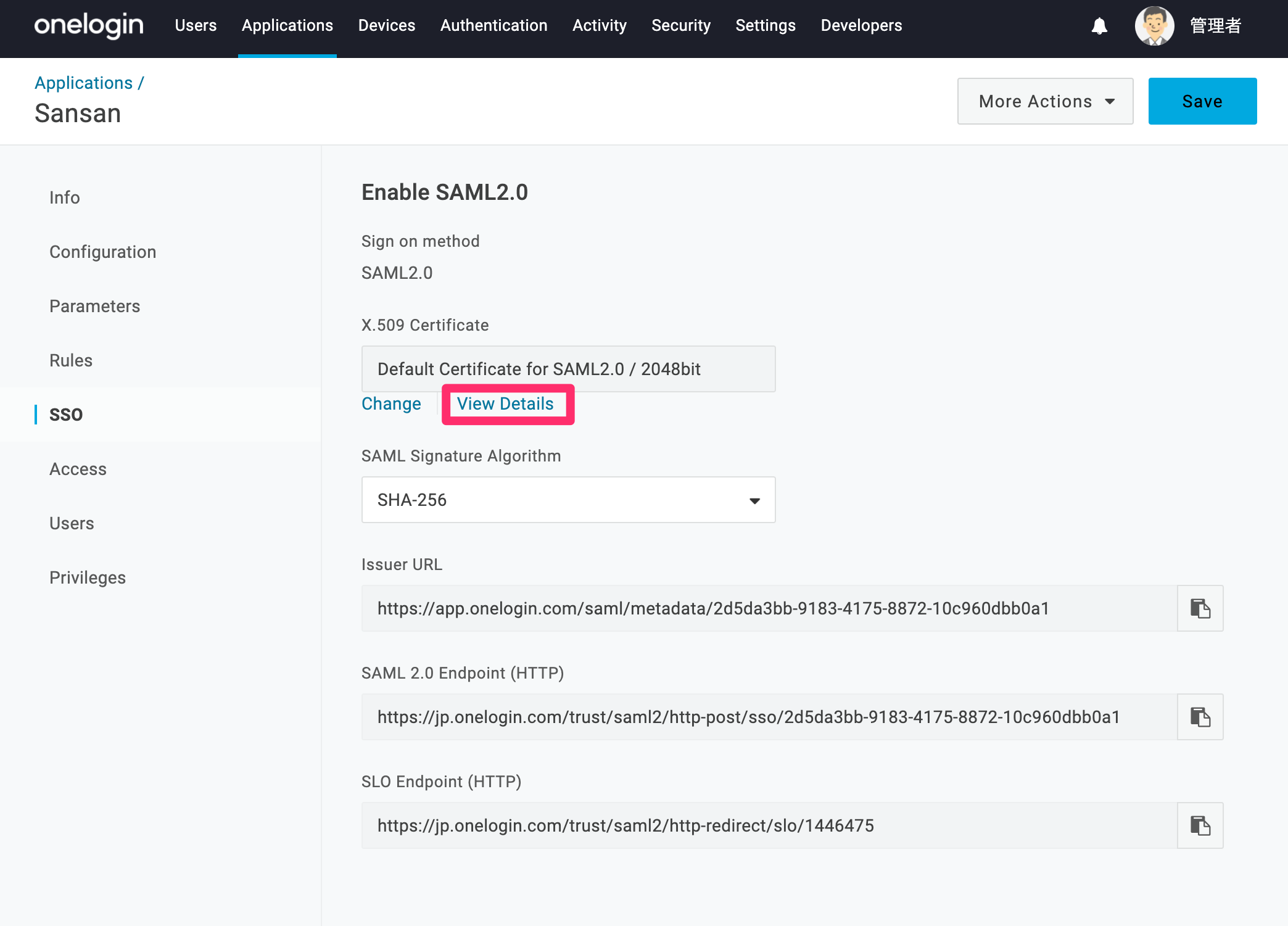The width and height of the screenshot is (1288, 926).
Task: Copy the SLO Endpoint URL
Action: point(1200,825)
